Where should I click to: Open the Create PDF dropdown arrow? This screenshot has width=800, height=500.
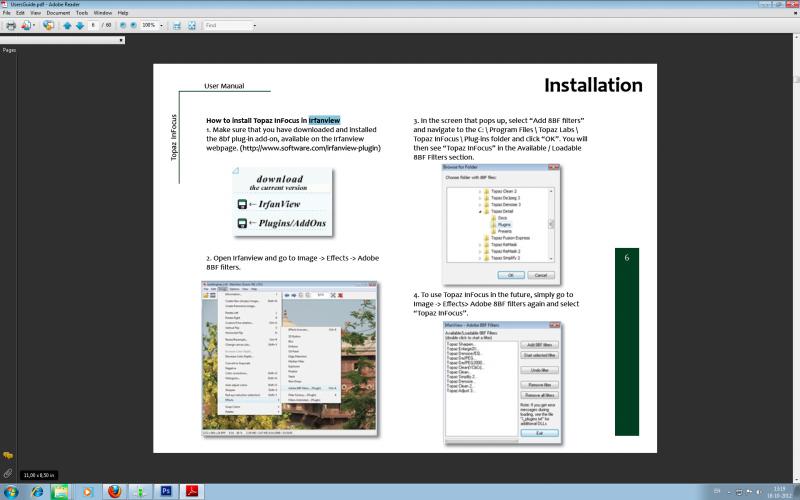click(34, 26)
